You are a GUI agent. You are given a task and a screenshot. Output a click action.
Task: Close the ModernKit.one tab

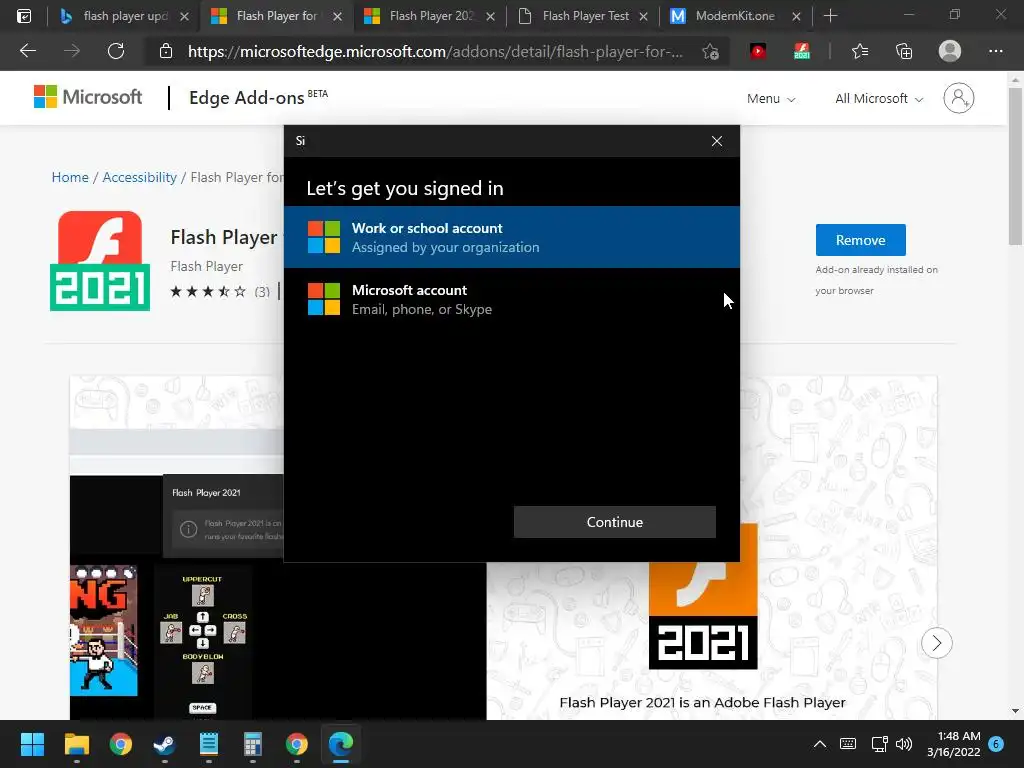[x=796, y=16]
